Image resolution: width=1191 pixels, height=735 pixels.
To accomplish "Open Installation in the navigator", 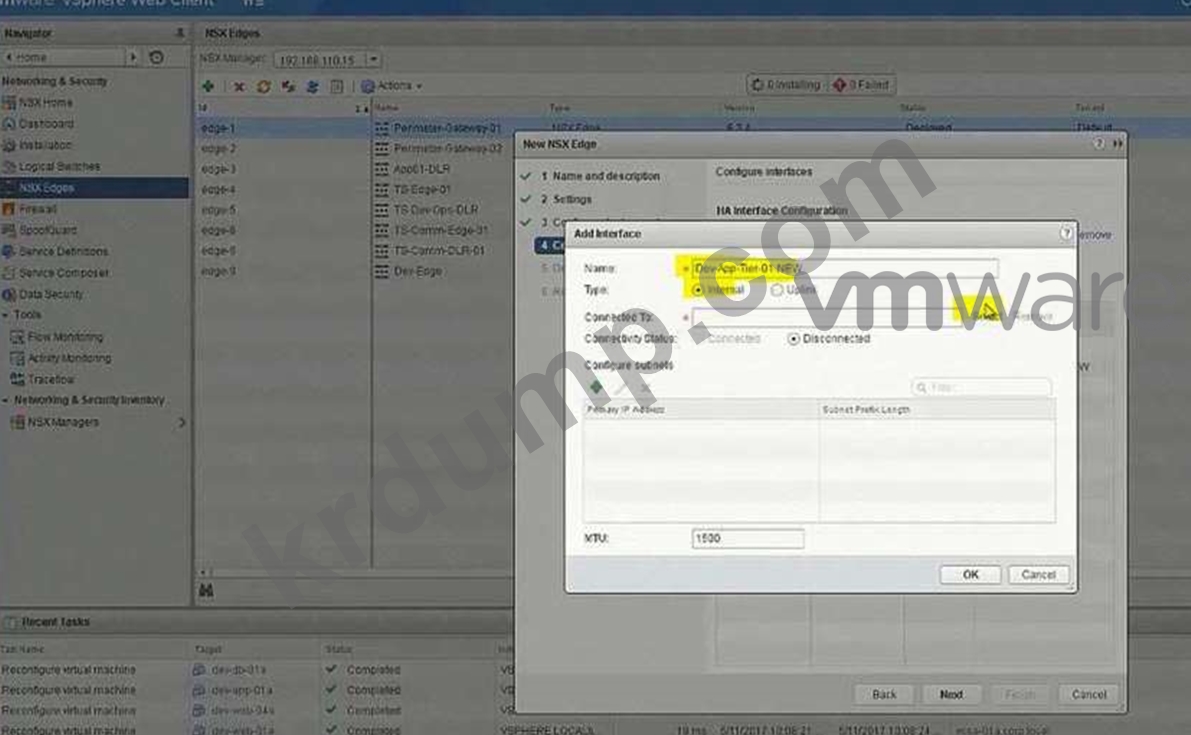I will 45,145.
